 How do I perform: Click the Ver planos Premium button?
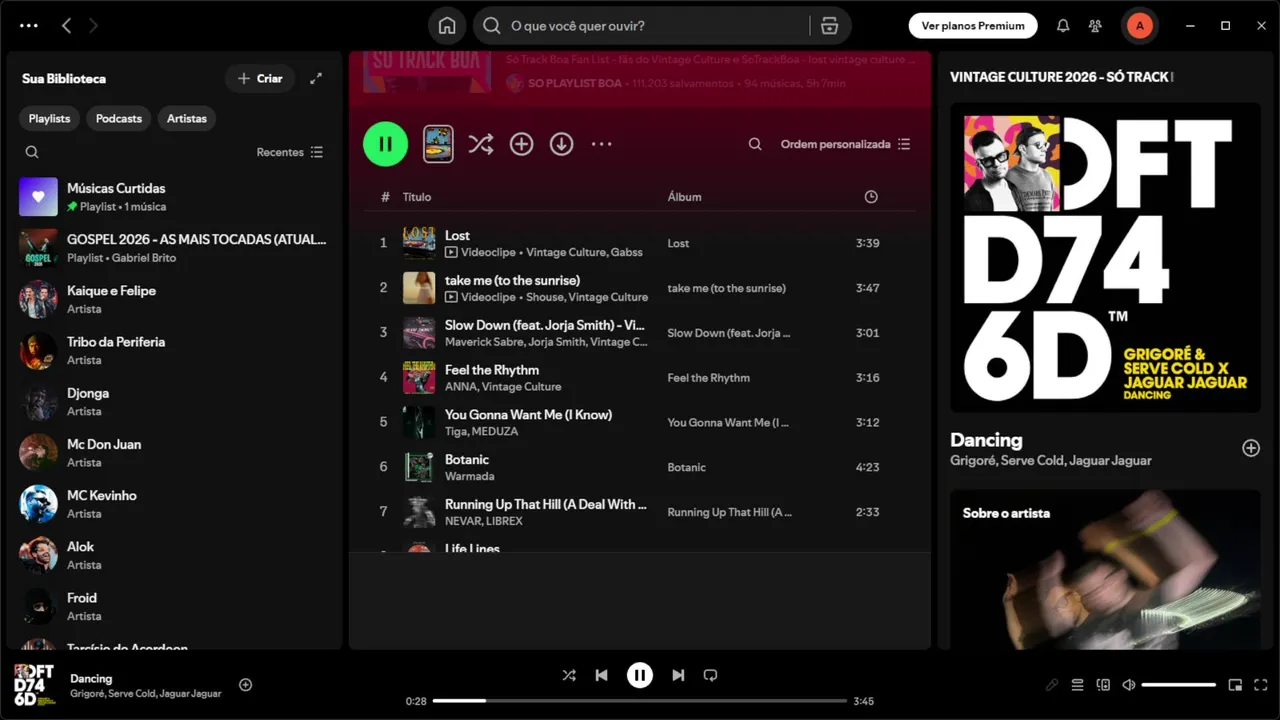973,26
